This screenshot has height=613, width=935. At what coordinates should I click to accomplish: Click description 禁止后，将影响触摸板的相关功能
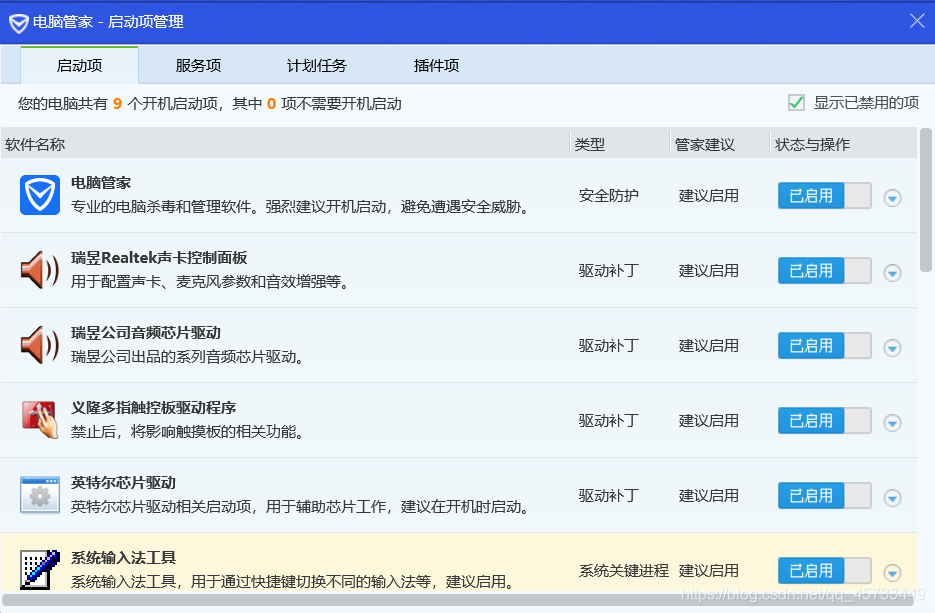(x=187, y=432)
